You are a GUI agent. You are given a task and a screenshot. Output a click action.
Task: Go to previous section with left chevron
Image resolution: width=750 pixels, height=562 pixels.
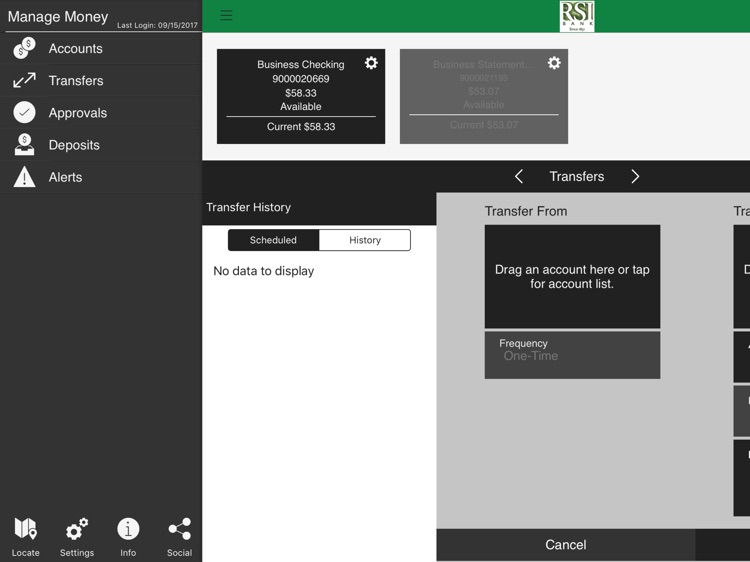pos(519,176)
